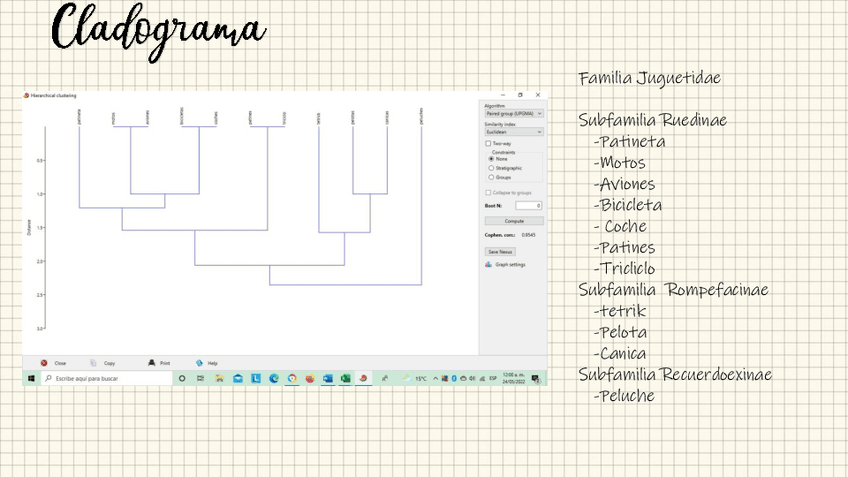Image resolution: width=848 pixels, height=477 pixels.
Task: Open Help from the bottom bar
Action: (200, 363)
